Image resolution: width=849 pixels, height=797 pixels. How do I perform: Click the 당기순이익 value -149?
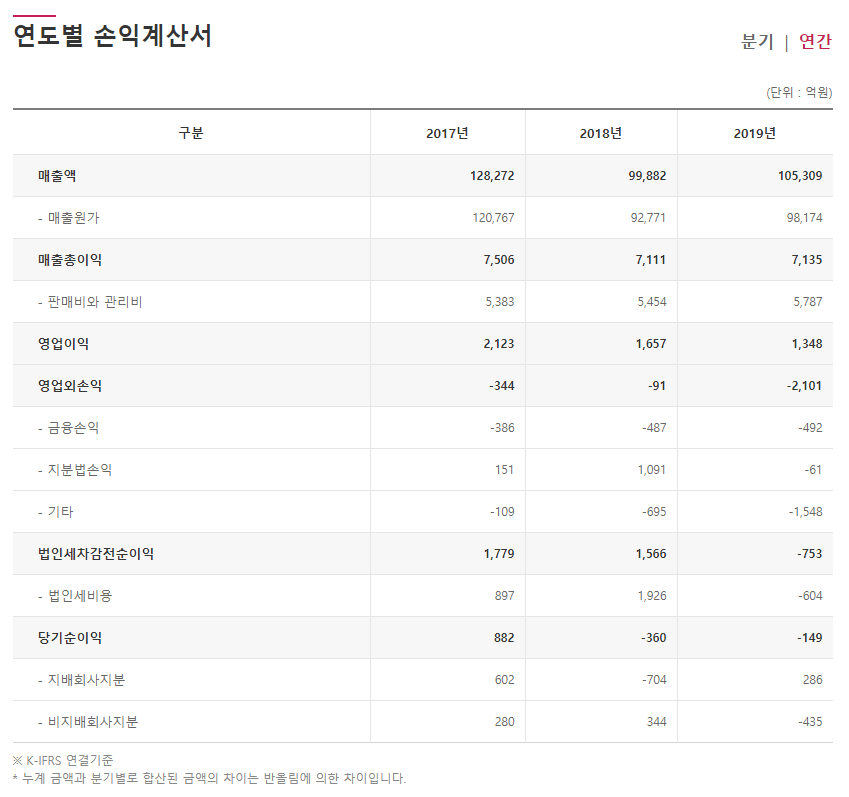tap(809, 638)
